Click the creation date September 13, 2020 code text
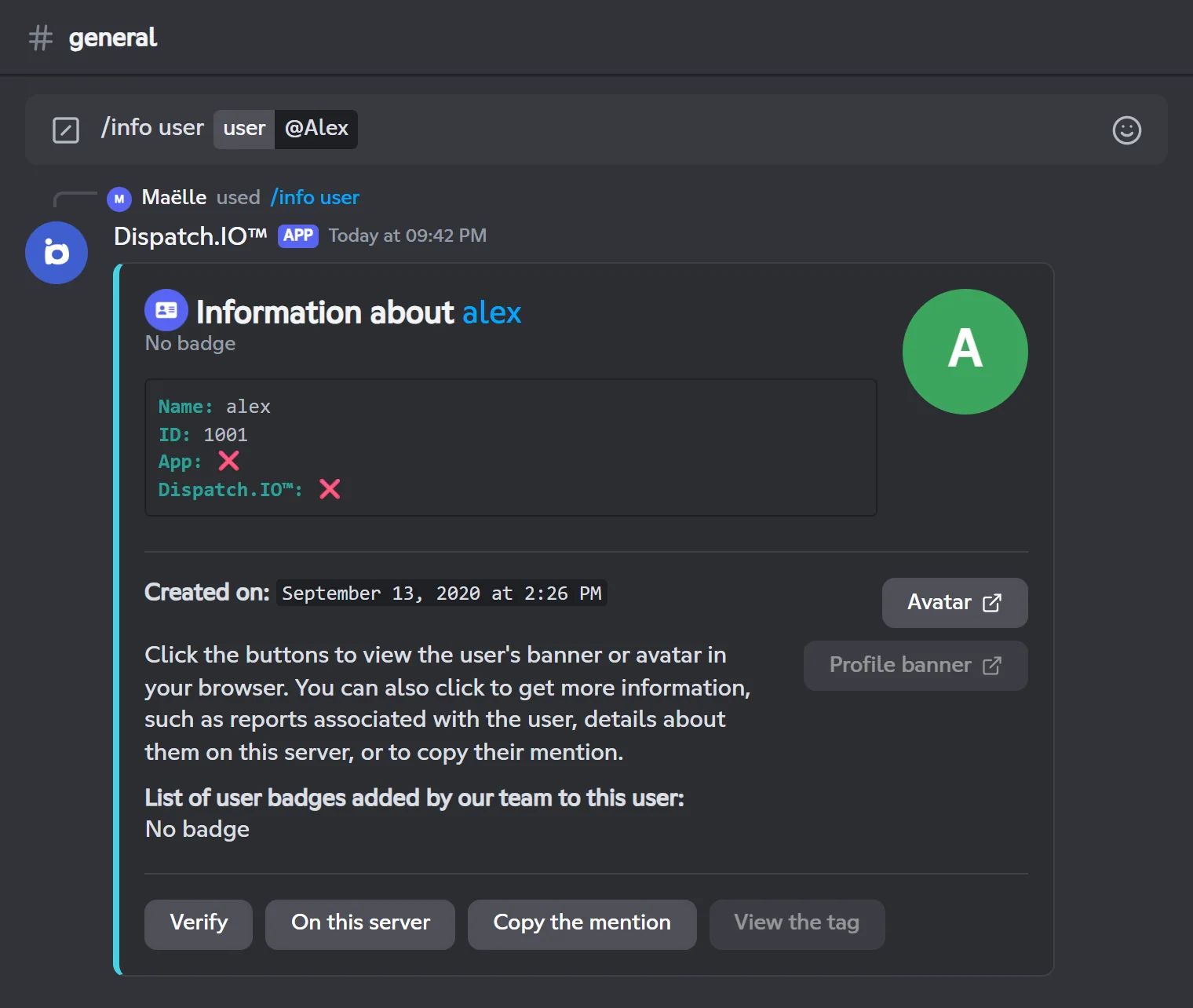 [x=442, y=593]
